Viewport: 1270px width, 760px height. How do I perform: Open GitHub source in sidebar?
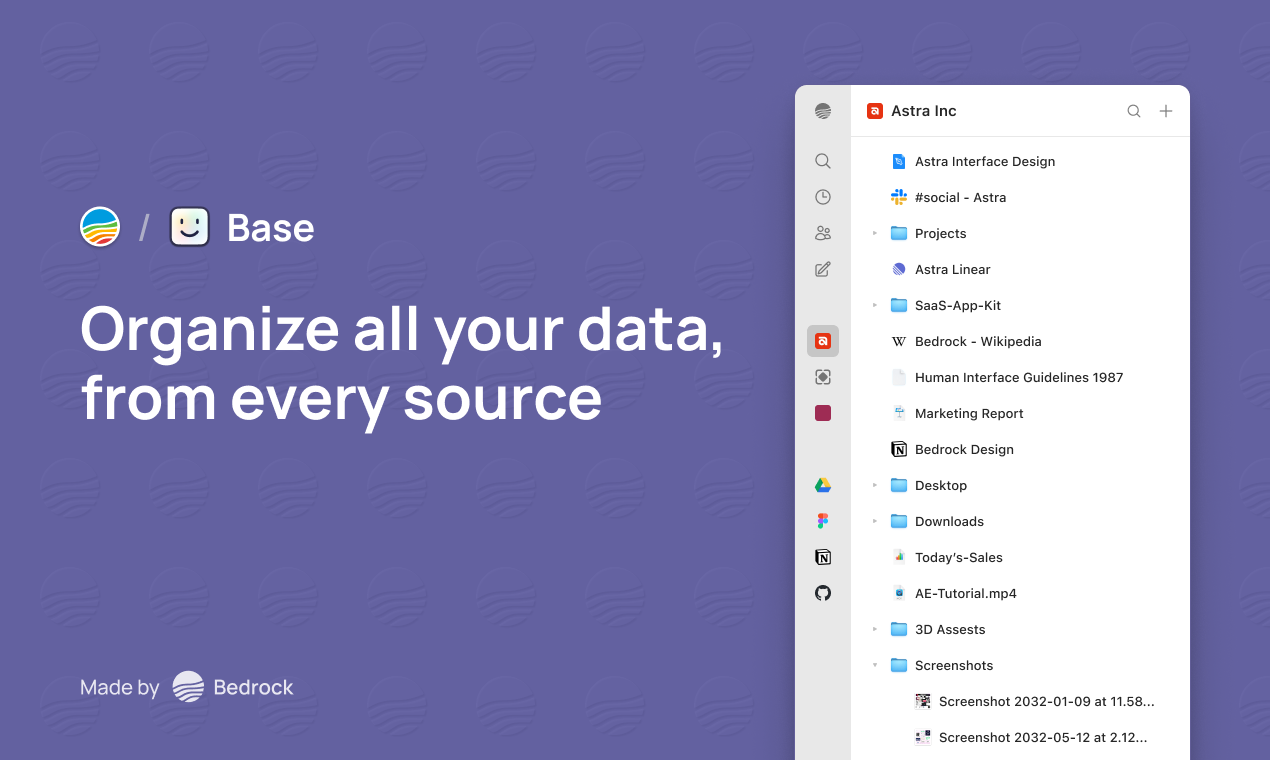(823, 593)
